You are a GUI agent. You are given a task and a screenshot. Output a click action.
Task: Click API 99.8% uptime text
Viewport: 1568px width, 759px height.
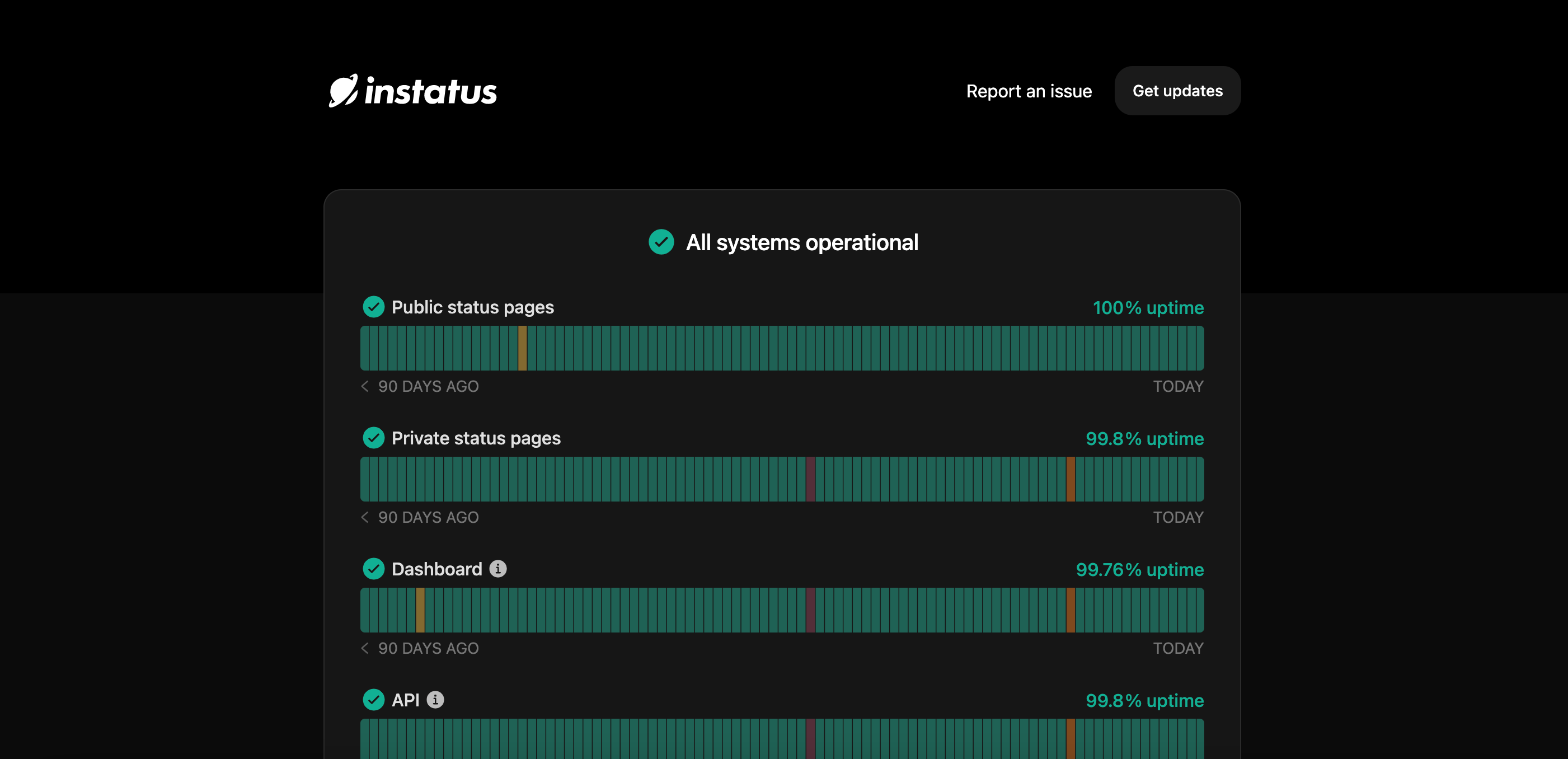coord(1144,700)
